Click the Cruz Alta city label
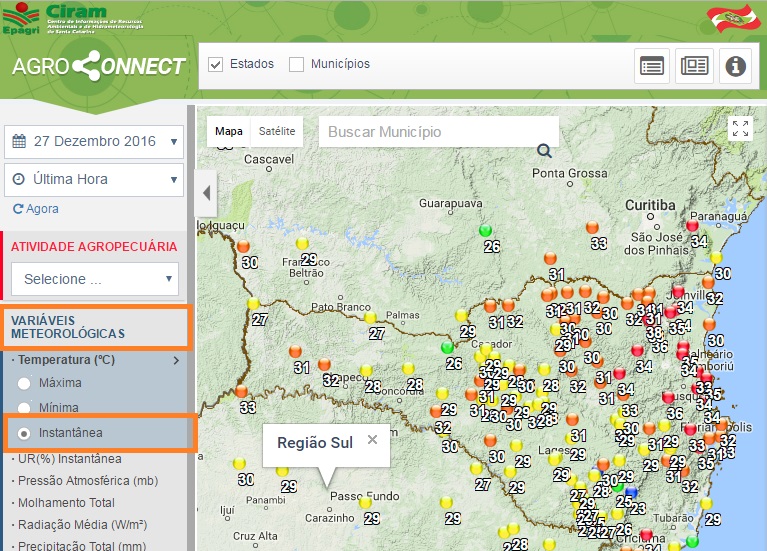767x551 pixels. click(255, 536)
